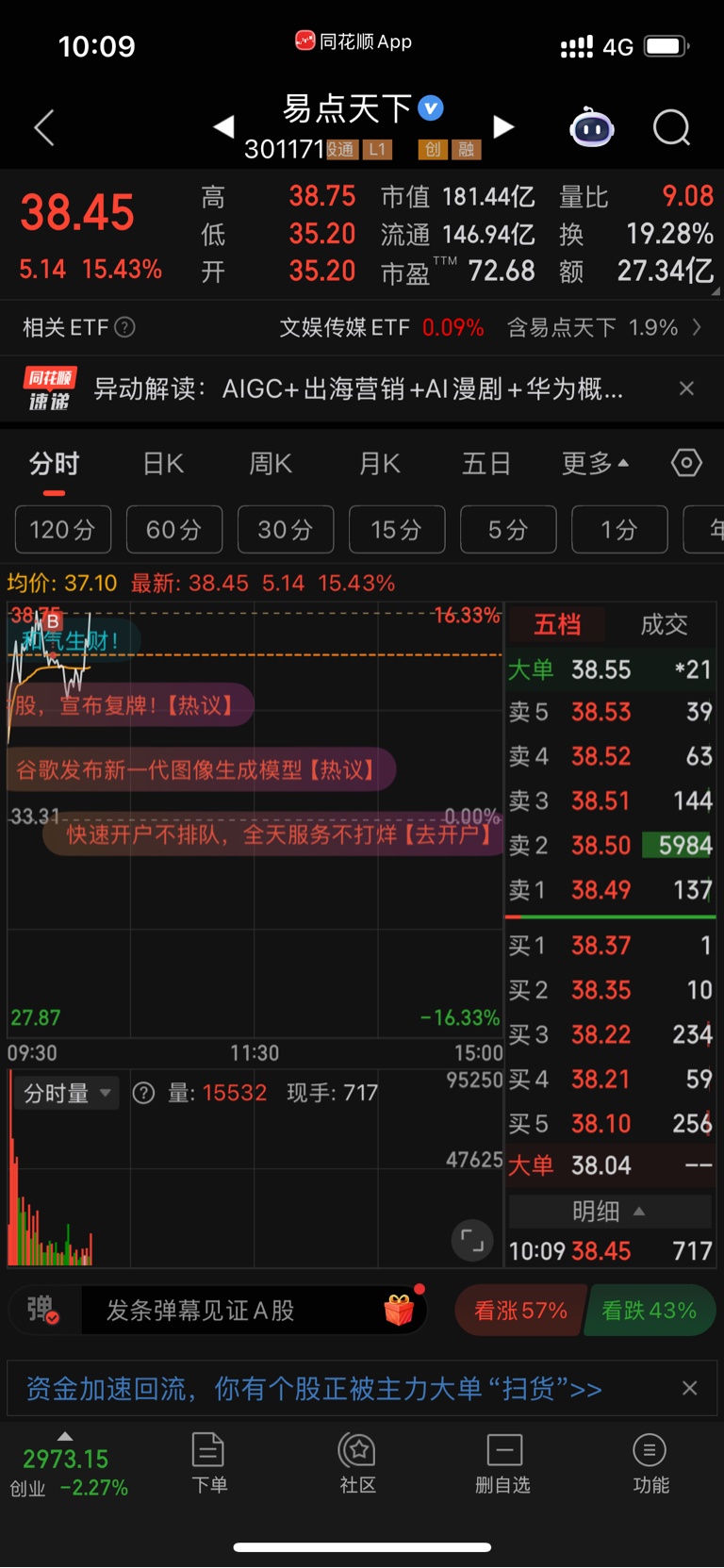This screenshot has width=724, height=1568.
Task: Switch to next stock with right triangle
Action: [x=504, y=126]
